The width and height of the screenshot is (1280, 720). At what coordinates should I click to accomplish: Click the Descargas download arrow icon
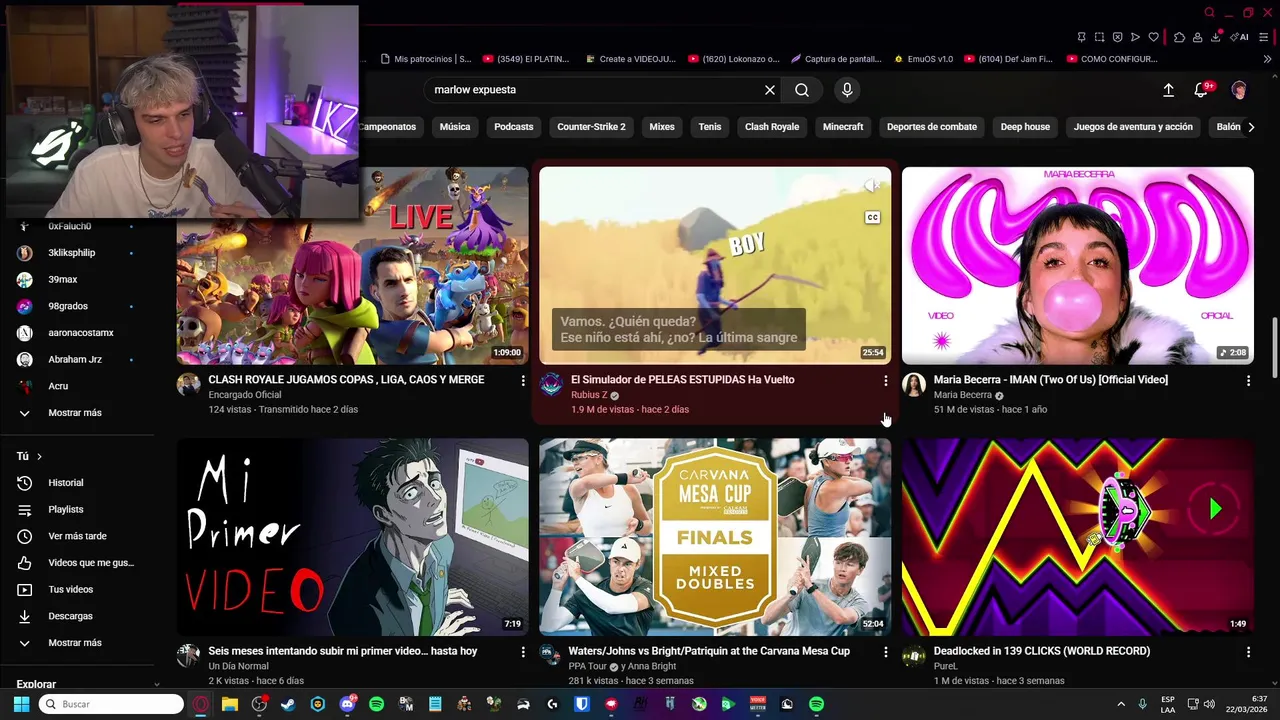pyautogui.click(x=25, y=616)
